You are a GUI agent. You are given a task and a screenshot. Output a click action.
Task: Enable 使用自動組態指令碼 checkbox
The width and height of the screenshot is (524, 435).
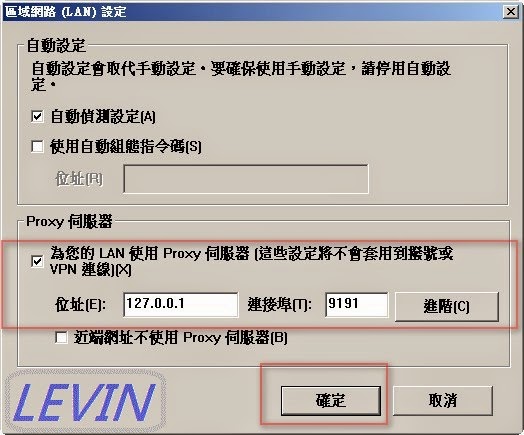(x=37, y=146)
